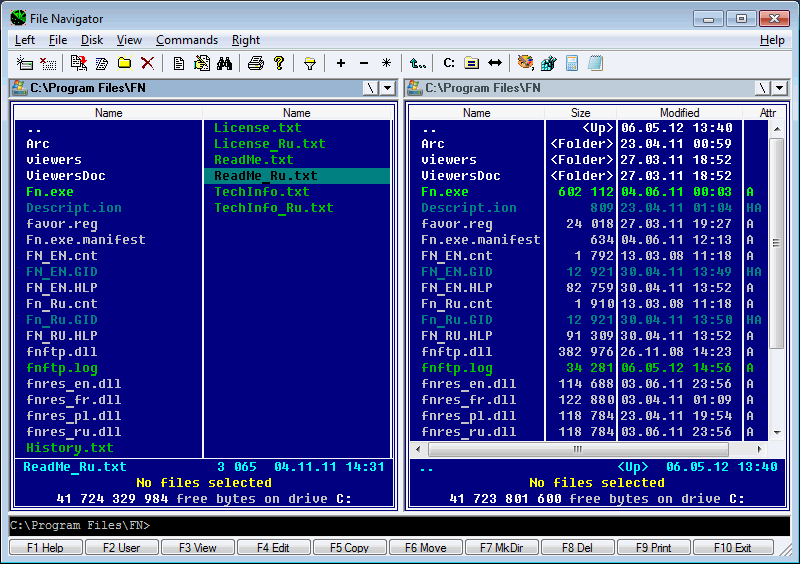Click the F8 Del button
This screenshot has height=564, width=800.
tap(578, 548)
